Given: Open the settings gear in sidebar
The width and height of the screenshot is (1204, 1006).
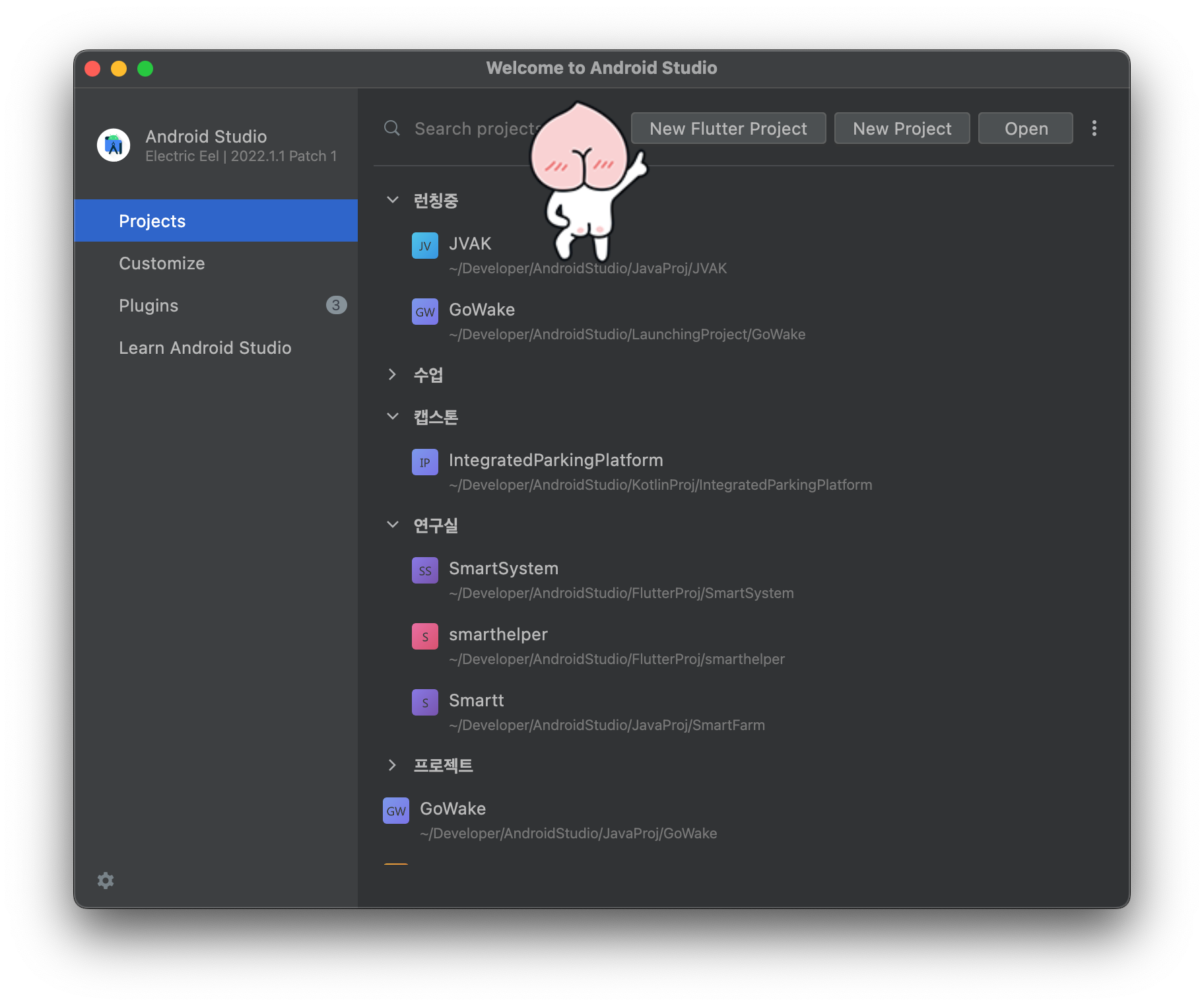Looking at the screenshot, I should pyautogui.click(x=106, y=880).
